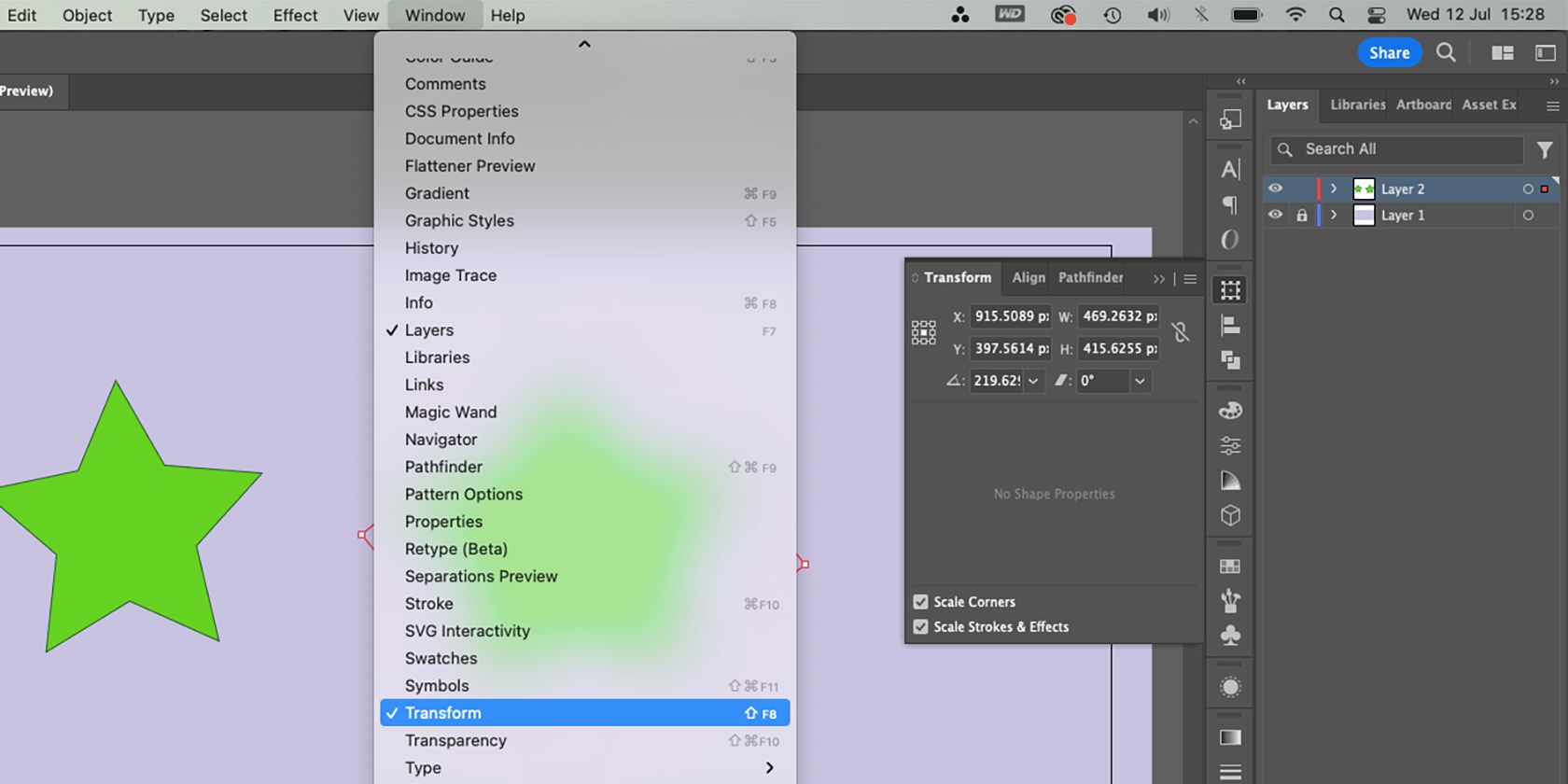
Task: Expand the Type submenu arrow
Action: [769, 767]
